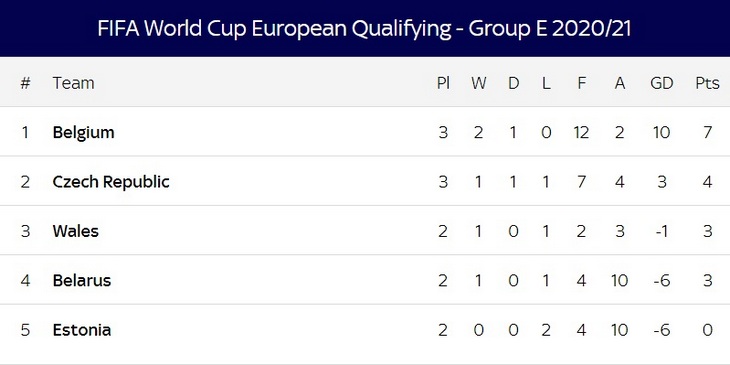Click Belgium's points value 7
The width and height of the screenshot is (730, 365).
[x=707, y=133]
